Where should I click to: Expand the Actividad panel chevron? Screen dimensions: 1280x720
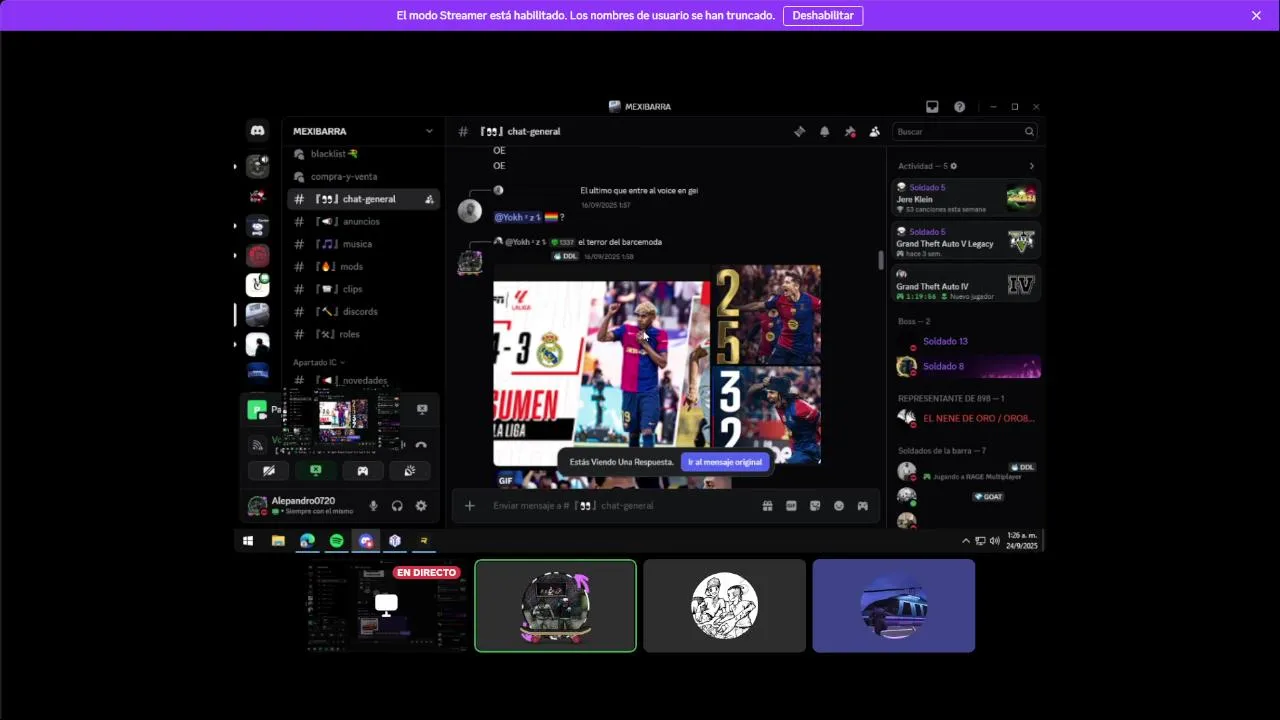(1031, 166)
